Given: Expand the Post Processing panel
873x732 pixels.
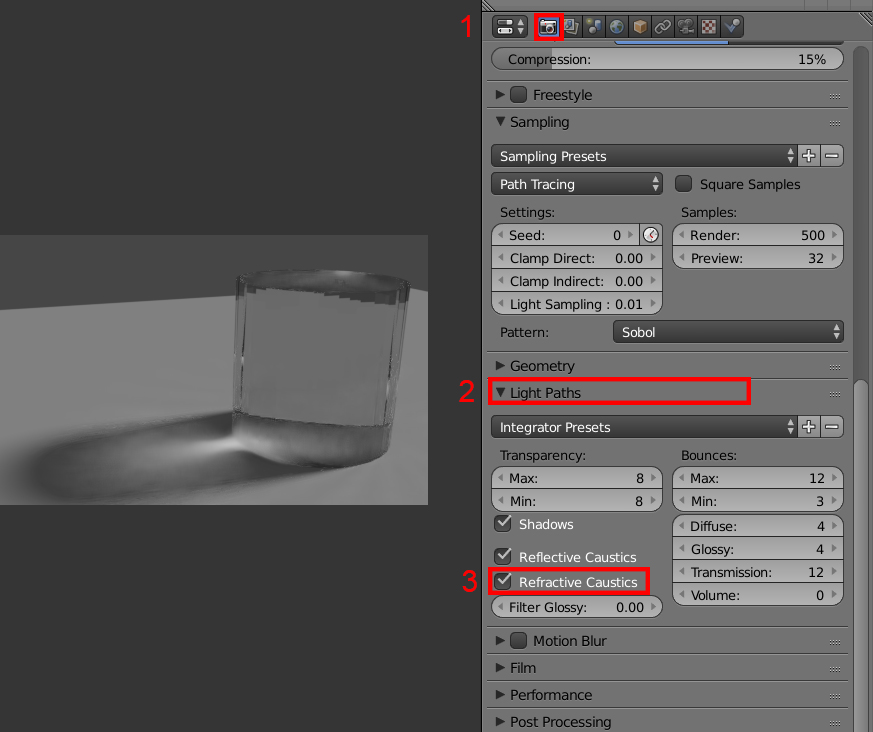Looking at the screenshot, I should coord(500,721).
